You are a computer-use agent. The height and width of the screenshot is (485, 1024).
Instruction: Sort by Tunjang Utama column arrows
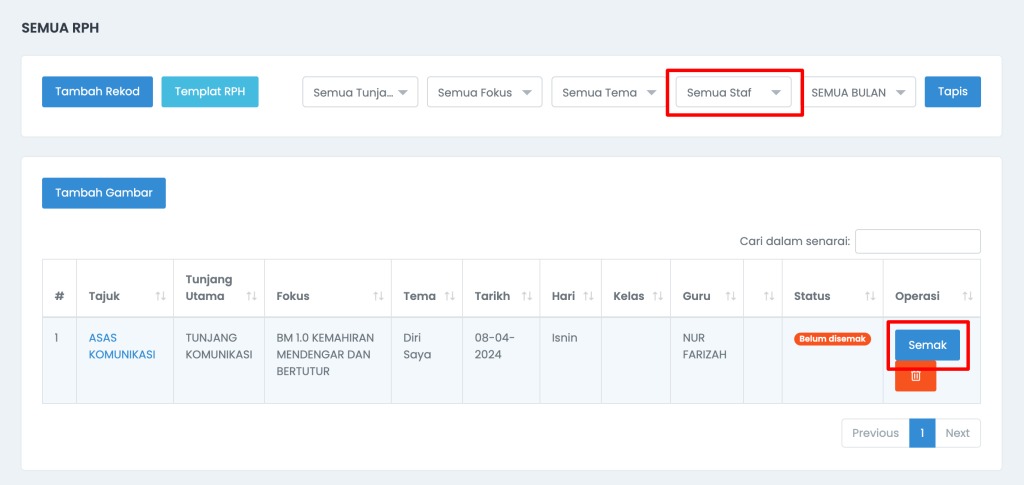(251, 296)
